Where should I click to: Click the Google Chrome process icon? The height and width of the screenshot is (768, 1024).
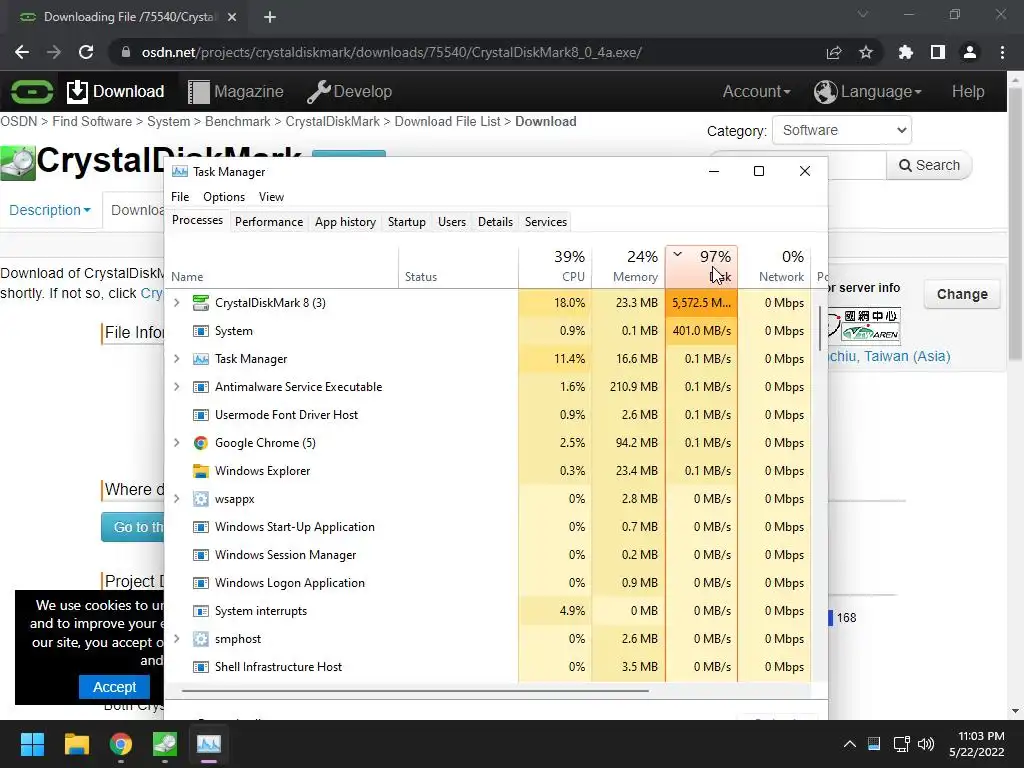pyautogui.click(x=200, y=443)
